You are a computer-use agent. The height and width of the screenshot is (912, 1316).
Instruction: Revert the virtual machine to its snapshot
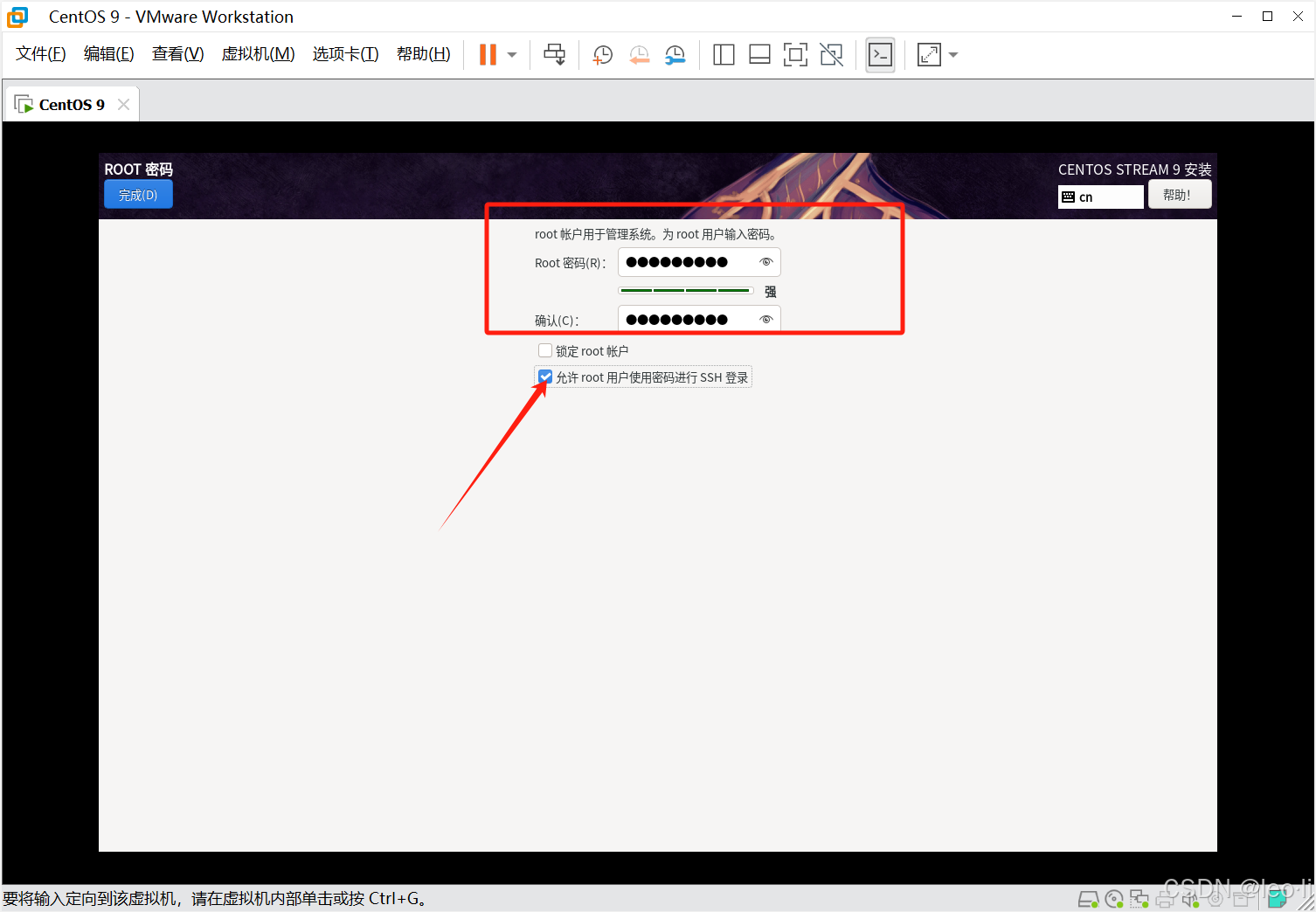click(x=640, y=55)
